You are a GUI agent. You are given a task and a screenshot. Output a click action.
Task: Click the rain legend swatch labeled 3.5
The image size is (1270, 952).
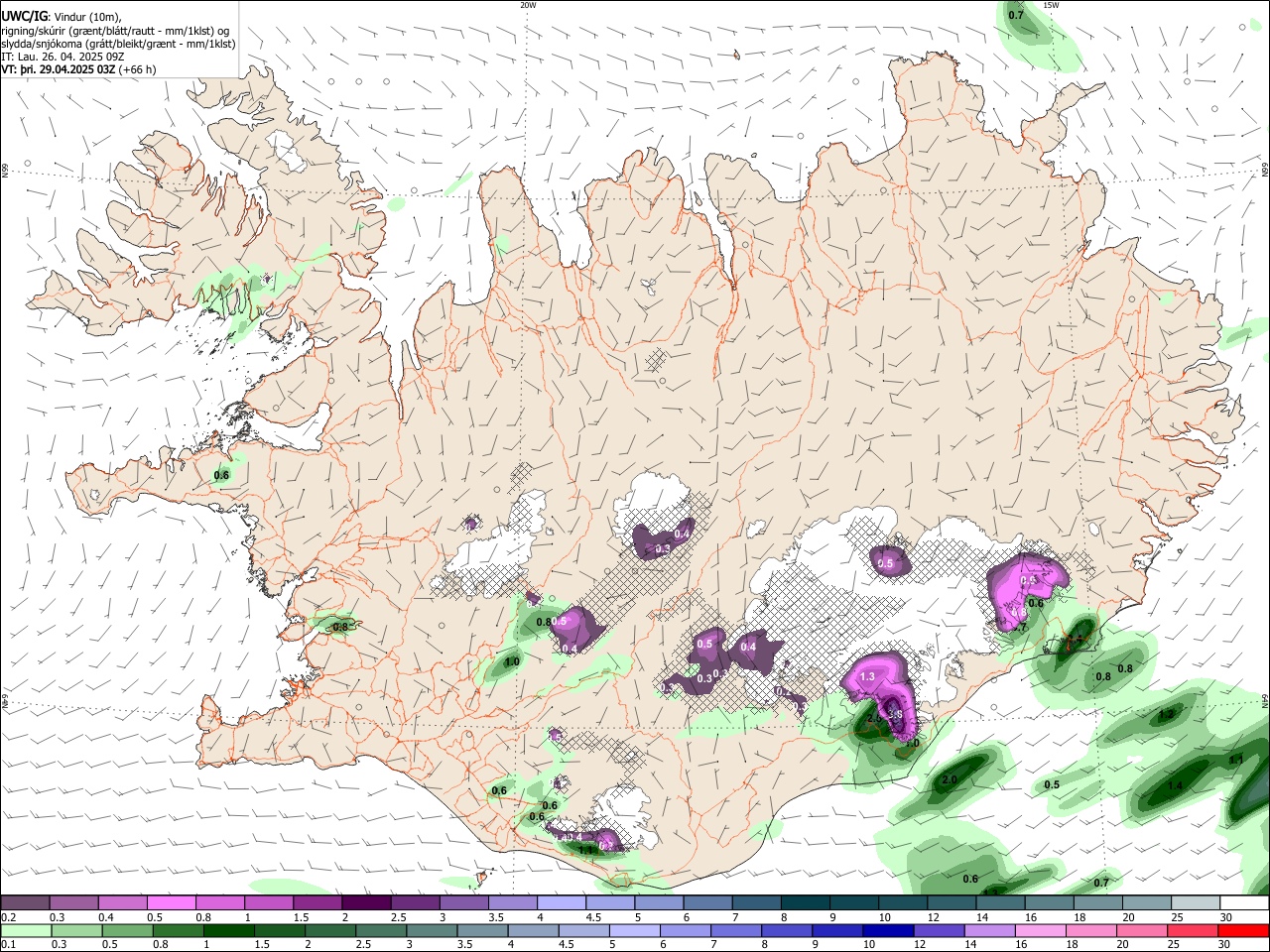coord(482,931)
